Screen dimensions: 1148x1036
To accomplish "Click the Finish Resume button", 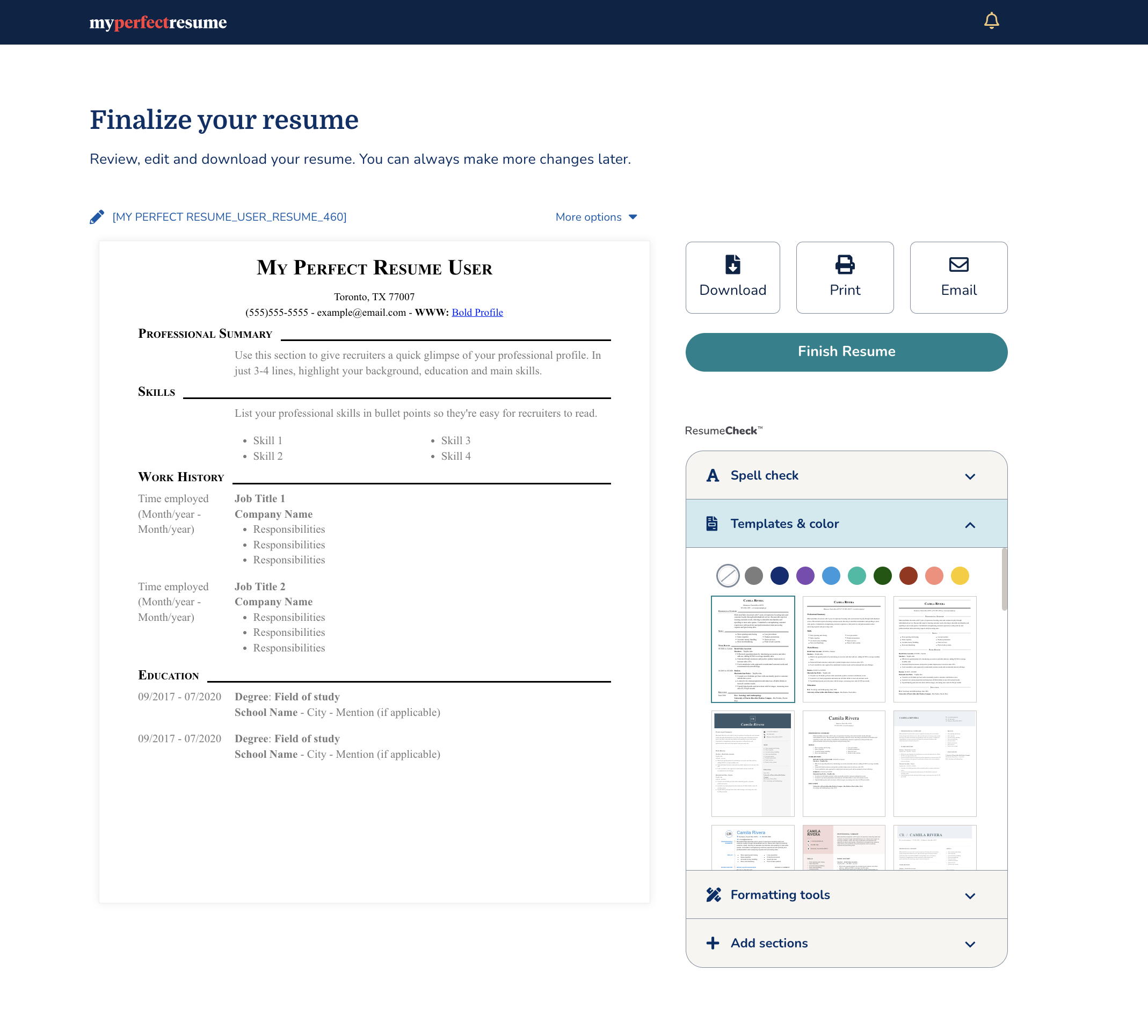I will tap(846, 352).
